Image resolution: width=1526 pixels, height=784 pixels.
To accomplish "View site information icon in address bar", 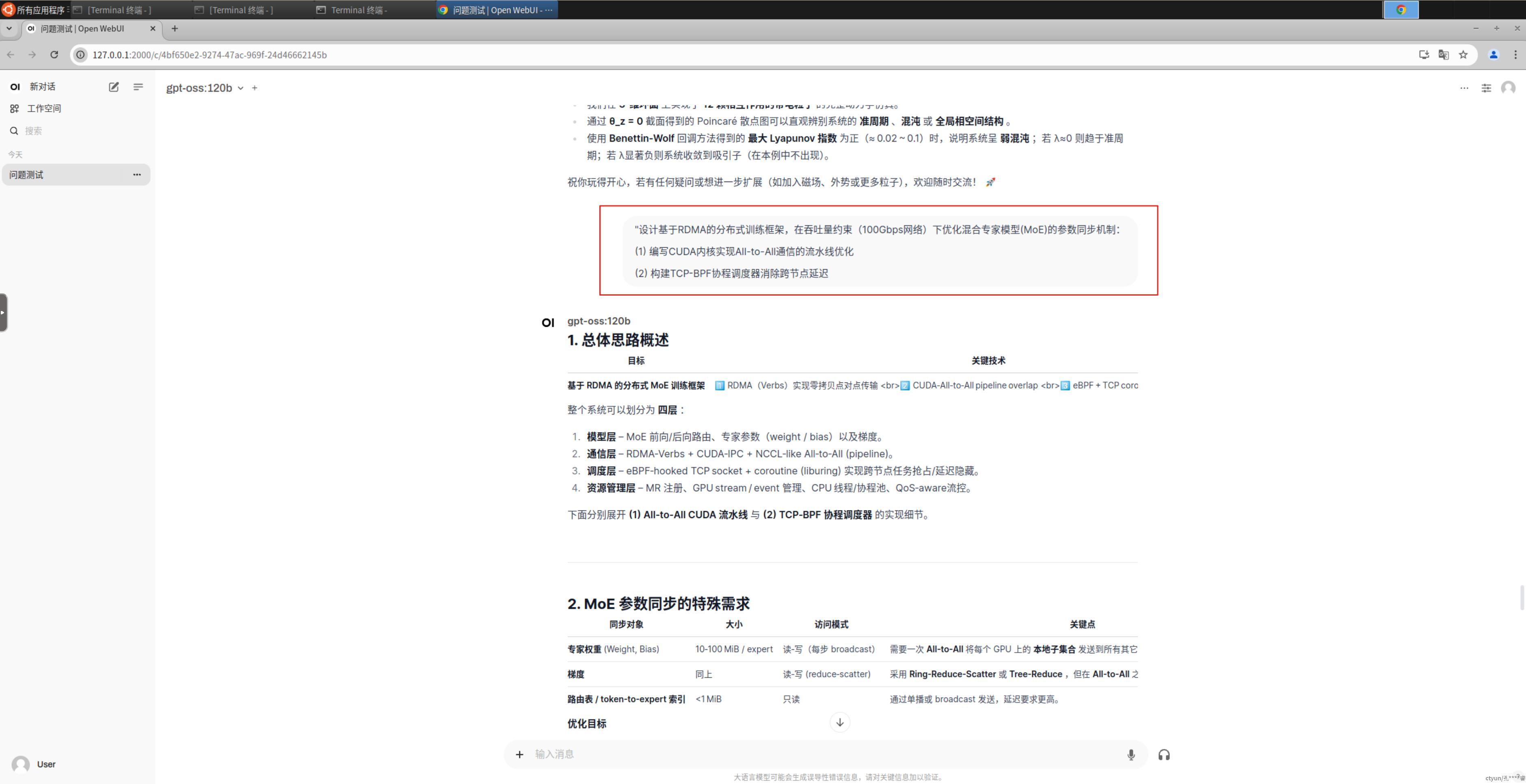I will point(80,55).
